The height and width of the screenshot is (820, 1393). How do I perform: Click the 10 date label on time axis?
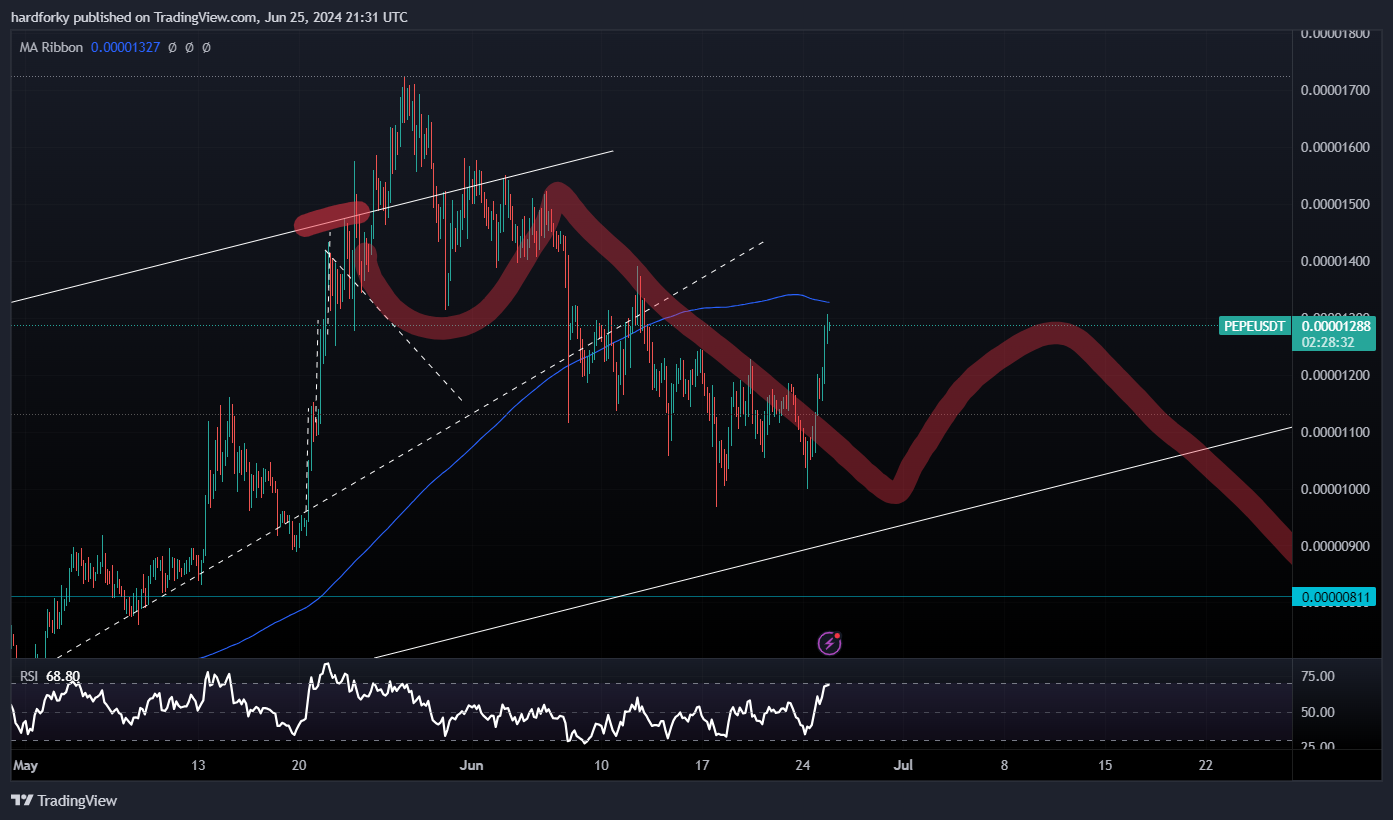click(x=601, y=766)
